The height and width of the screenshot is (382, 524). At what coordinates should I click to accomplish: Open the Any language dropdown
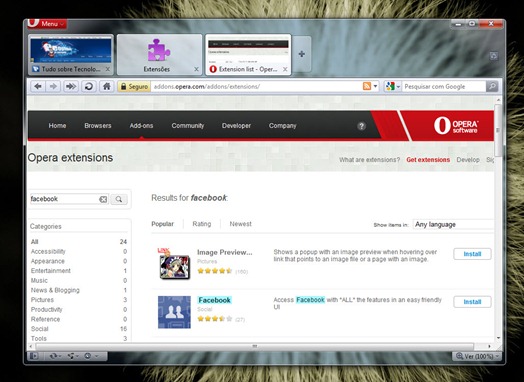tap(453, 225)
